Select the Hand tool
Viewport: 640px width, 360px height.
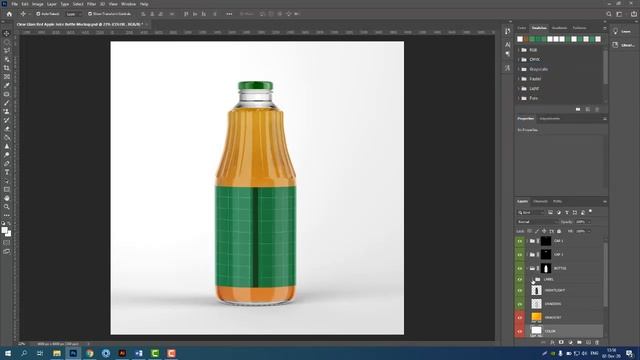point(7,198)
